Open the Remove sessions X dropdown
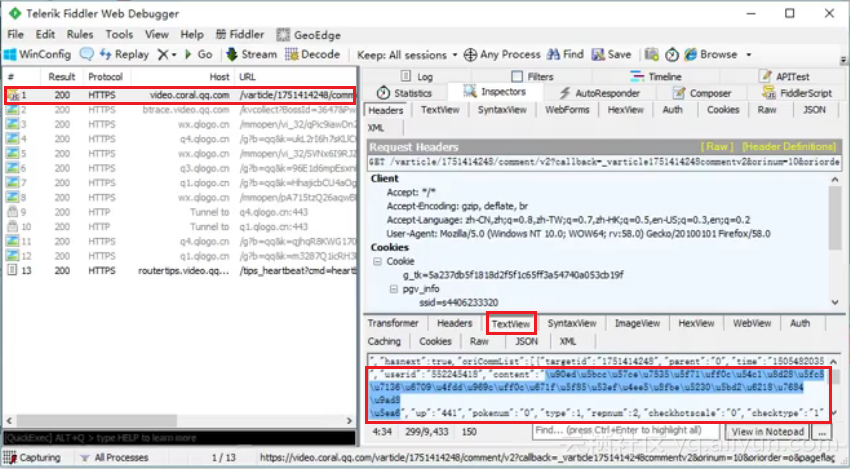This screenshot has height=469, width=850. click(x=167, y=54)
